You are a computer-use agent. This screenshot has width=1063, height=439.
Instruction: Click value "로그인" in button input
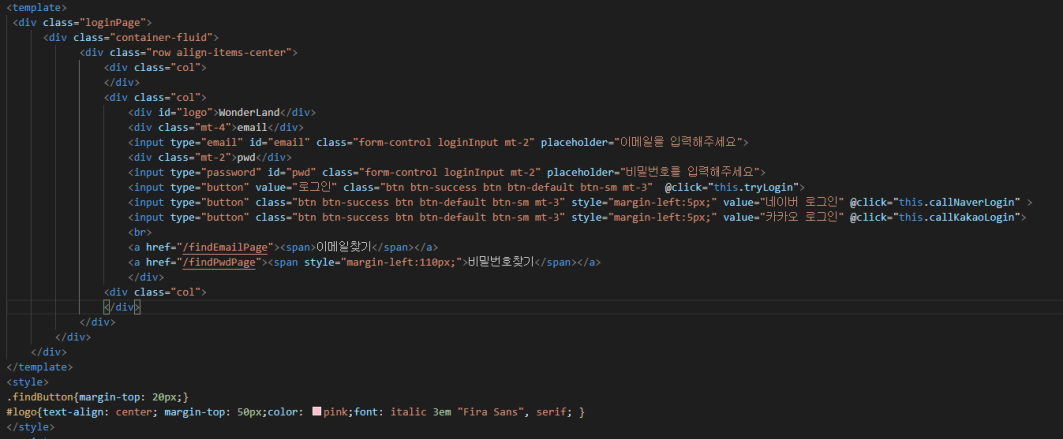coord(315,187)
